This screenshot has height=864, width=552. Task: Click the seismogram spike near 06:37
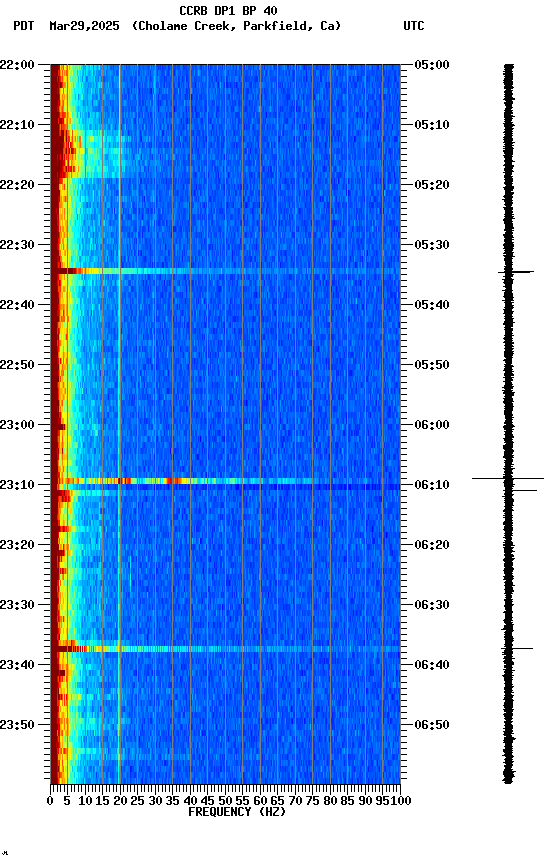[517, 649]
